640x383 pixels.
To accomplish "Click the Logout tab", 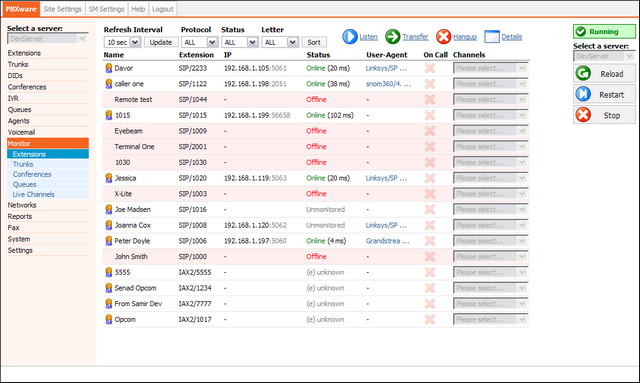I will (x=162, y=9).
